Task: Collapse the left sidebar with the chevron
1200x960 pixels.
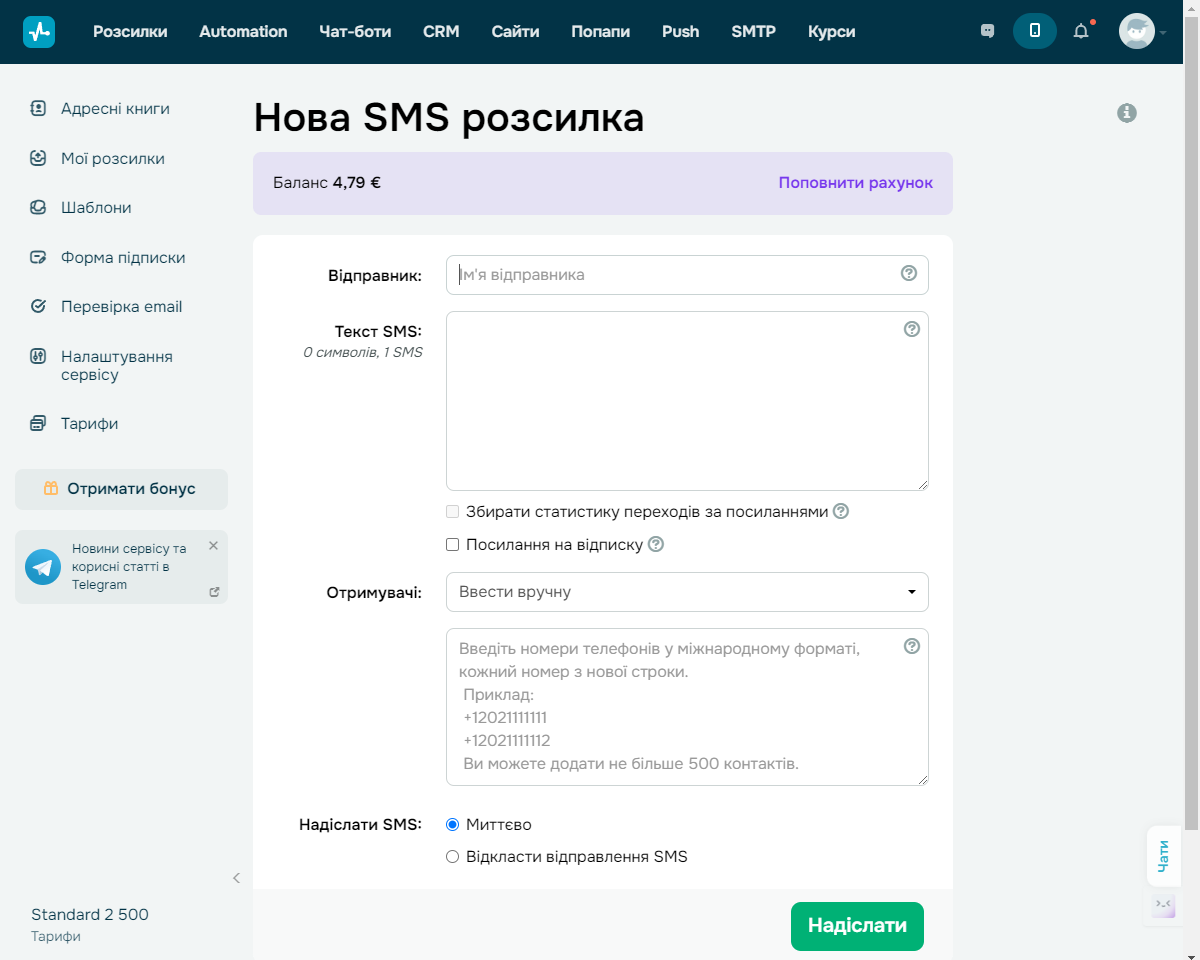Action: pyautogui.click(x=236, y=878)
